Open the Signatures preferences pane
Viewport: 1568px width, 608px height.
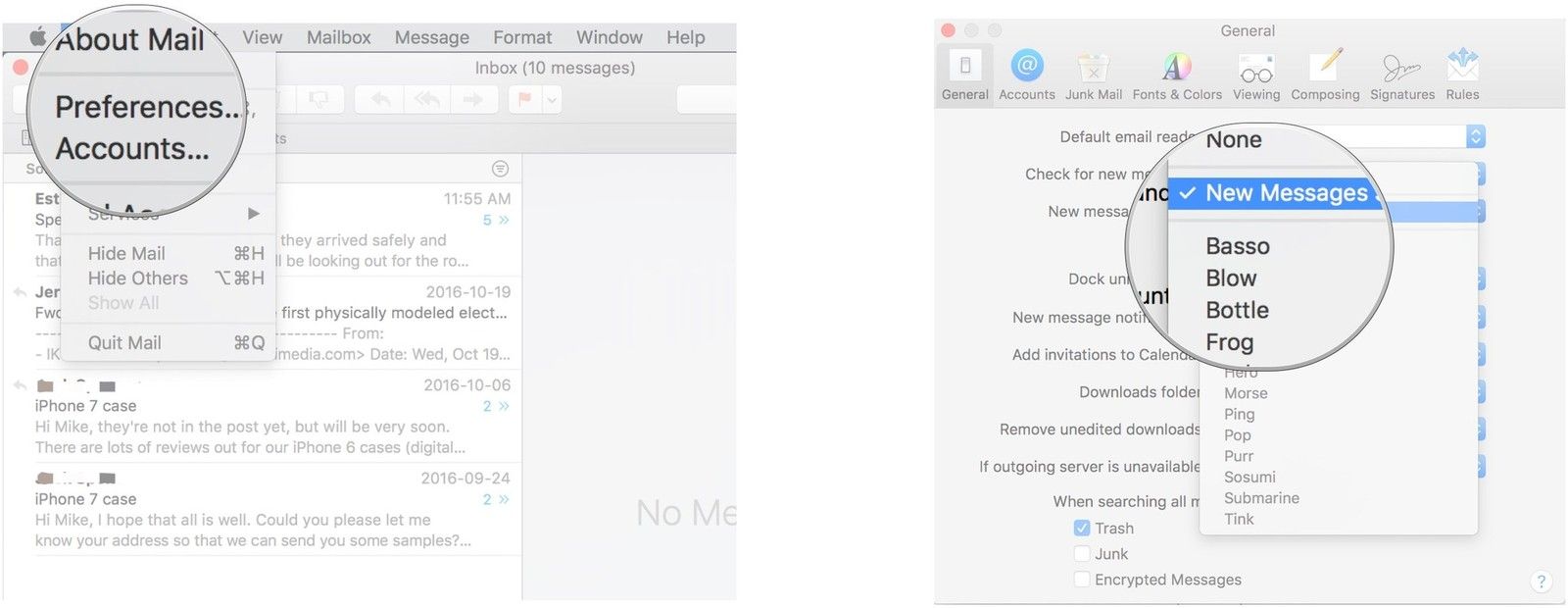click(x=1401, y=76)
